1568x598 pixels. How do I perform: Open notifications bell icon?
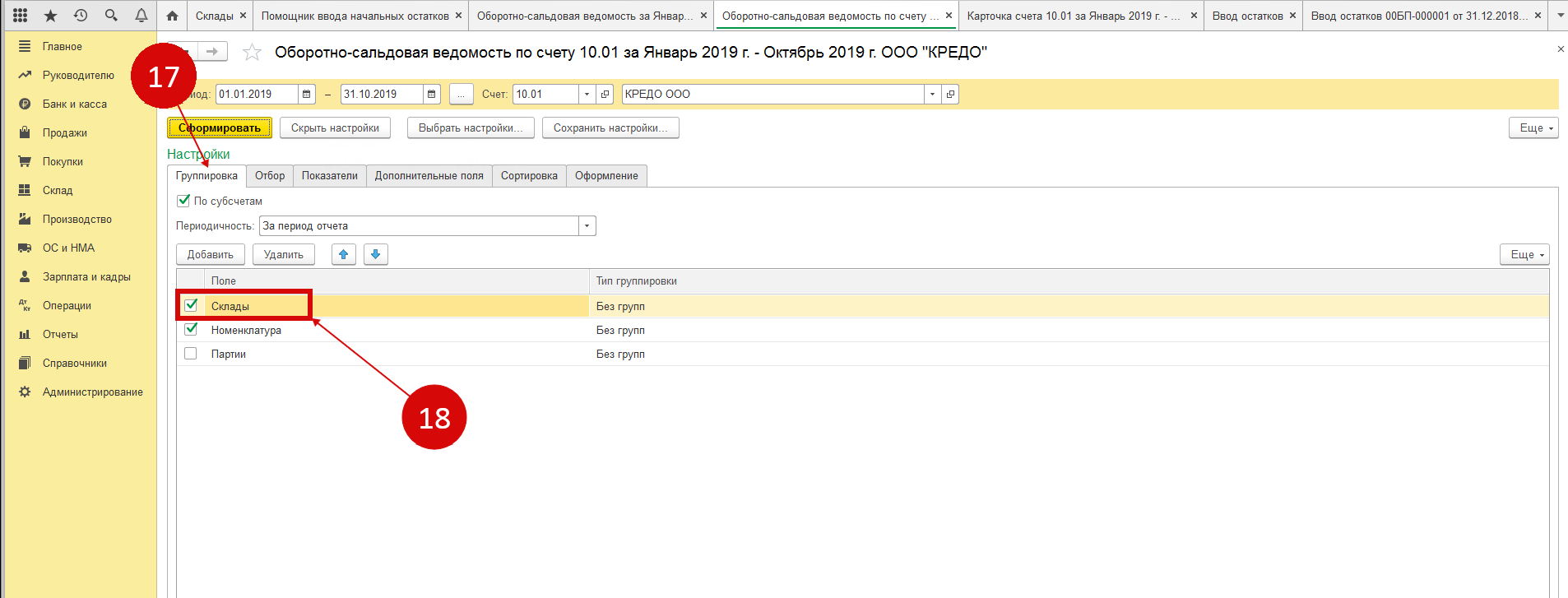click(141, 16)
